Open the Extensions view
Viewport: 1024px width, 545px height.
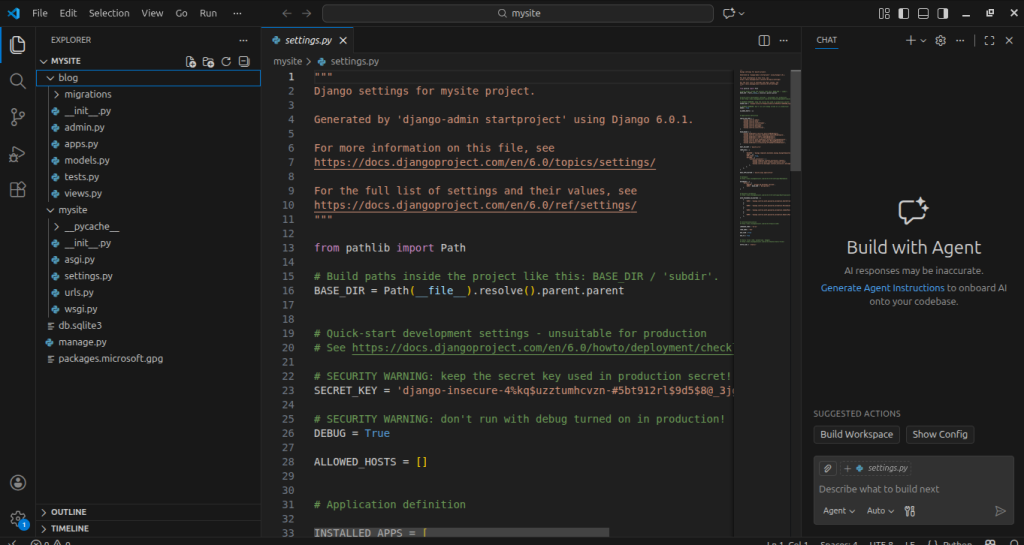point(17,189)
